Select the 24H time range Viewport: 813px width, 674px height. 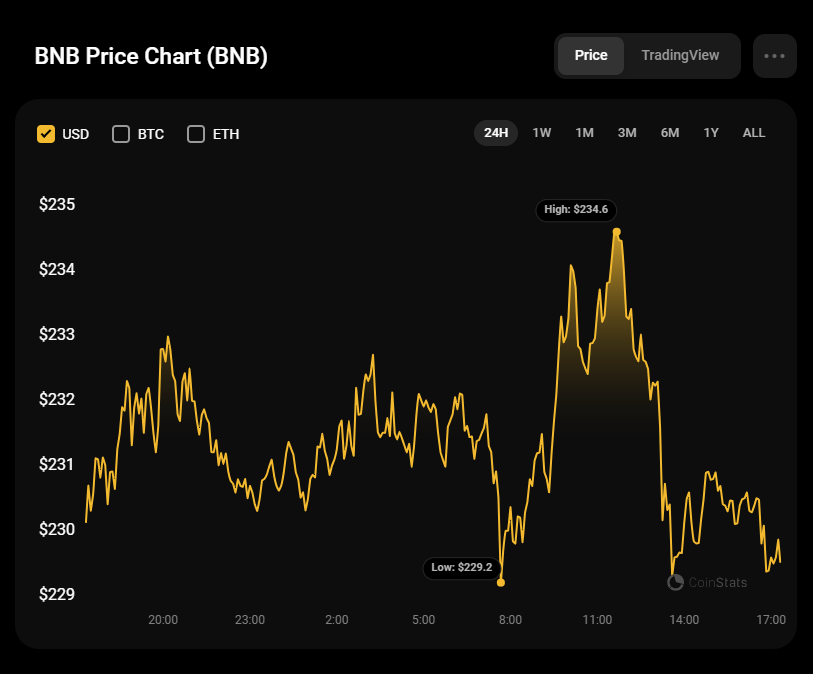click(496, 133)
